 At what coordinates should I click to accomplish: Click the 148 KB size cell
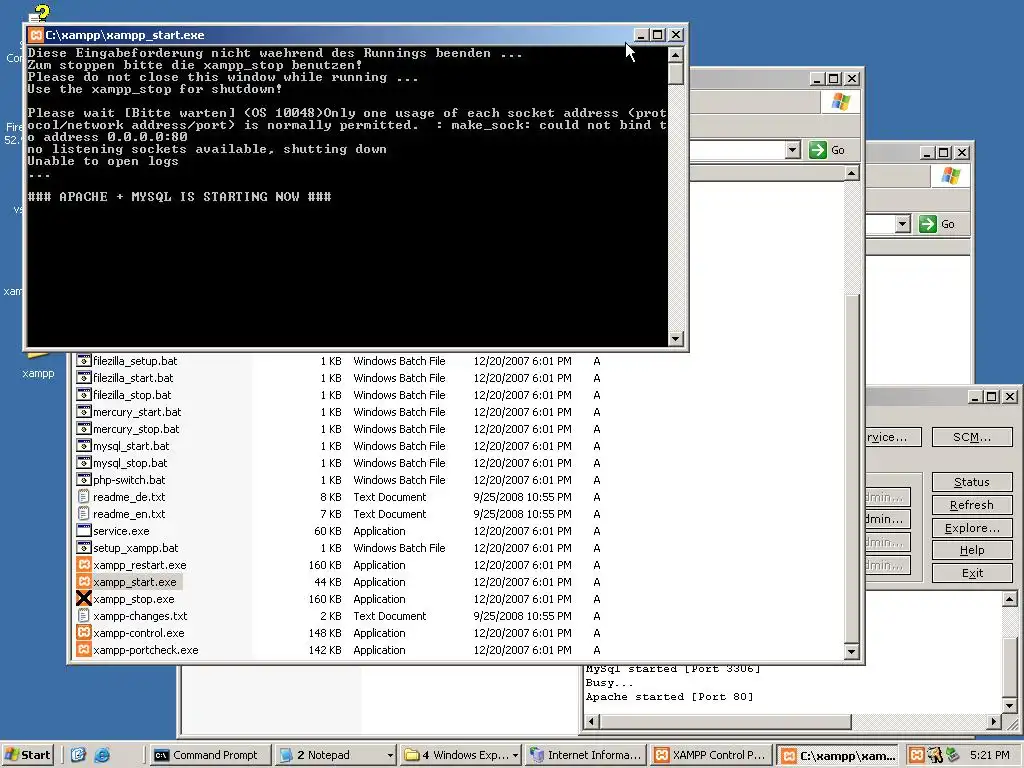tap(325, 633)
